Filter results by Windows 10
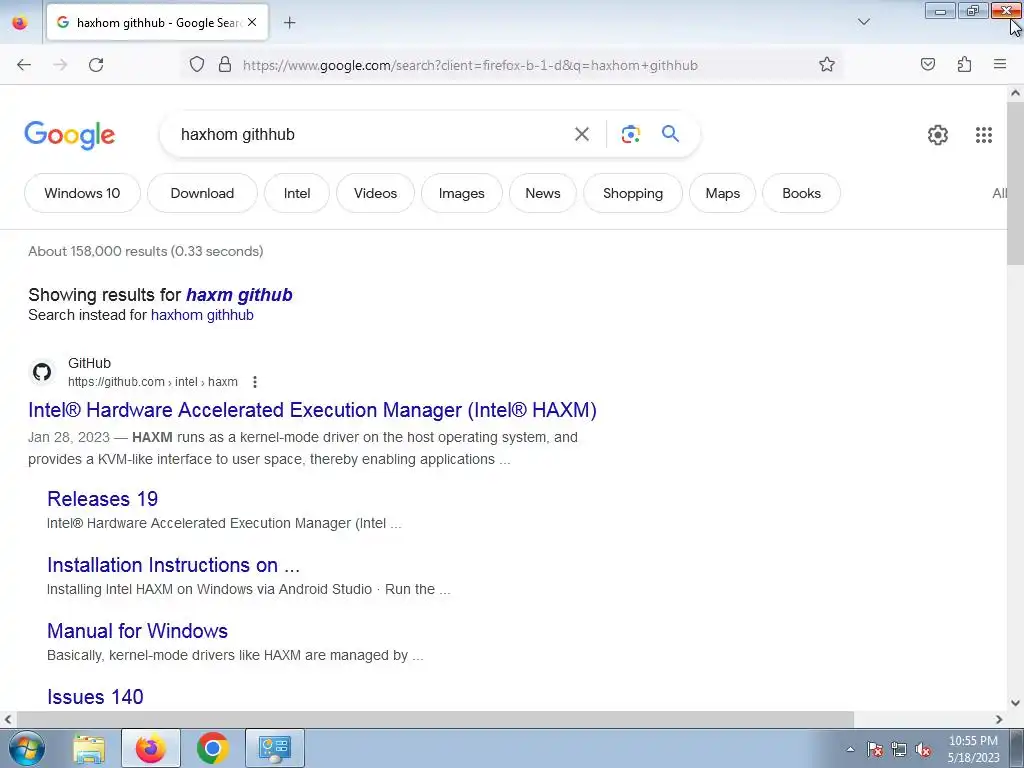 pyautogui.click(x=82, y=193)
